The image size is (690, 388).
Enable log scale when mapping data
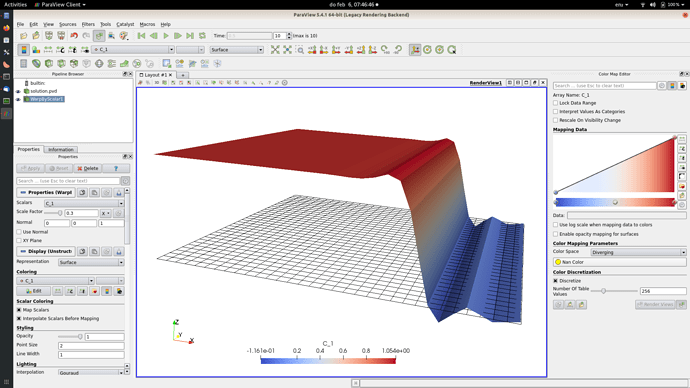[x=555, y=225]
